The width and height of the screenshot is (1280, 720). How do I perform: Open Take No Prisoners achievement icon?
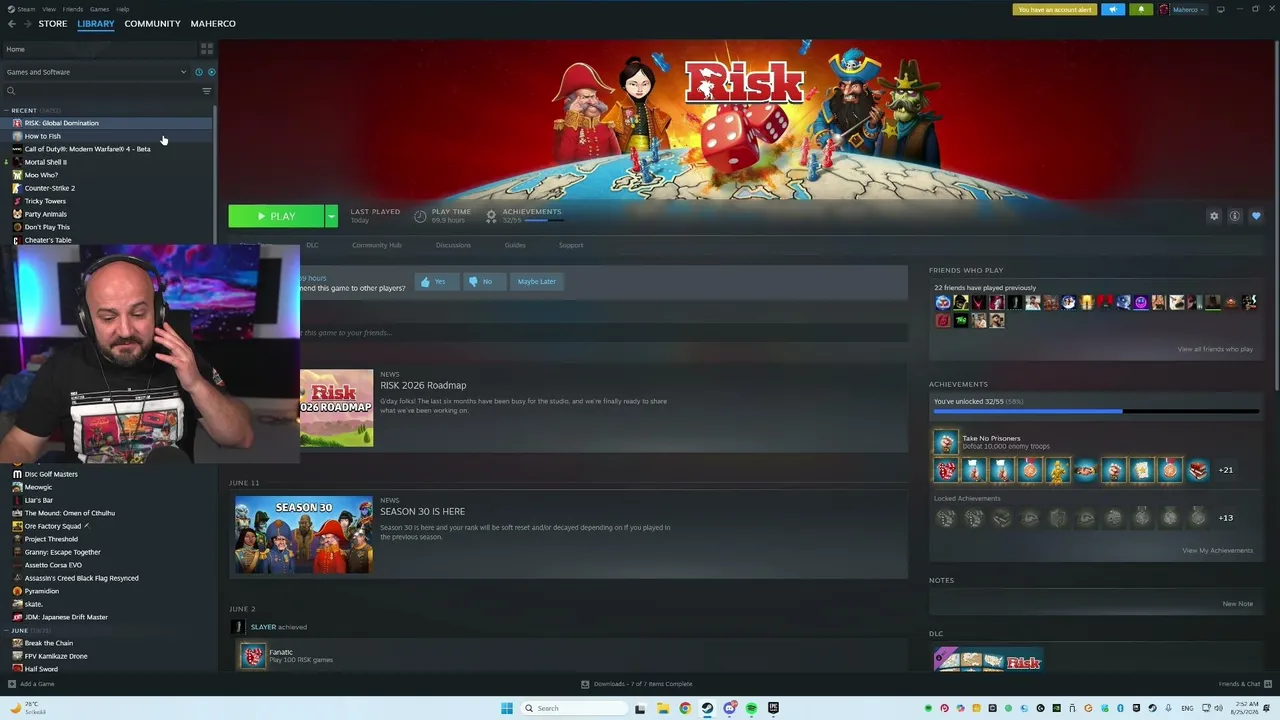945,442
